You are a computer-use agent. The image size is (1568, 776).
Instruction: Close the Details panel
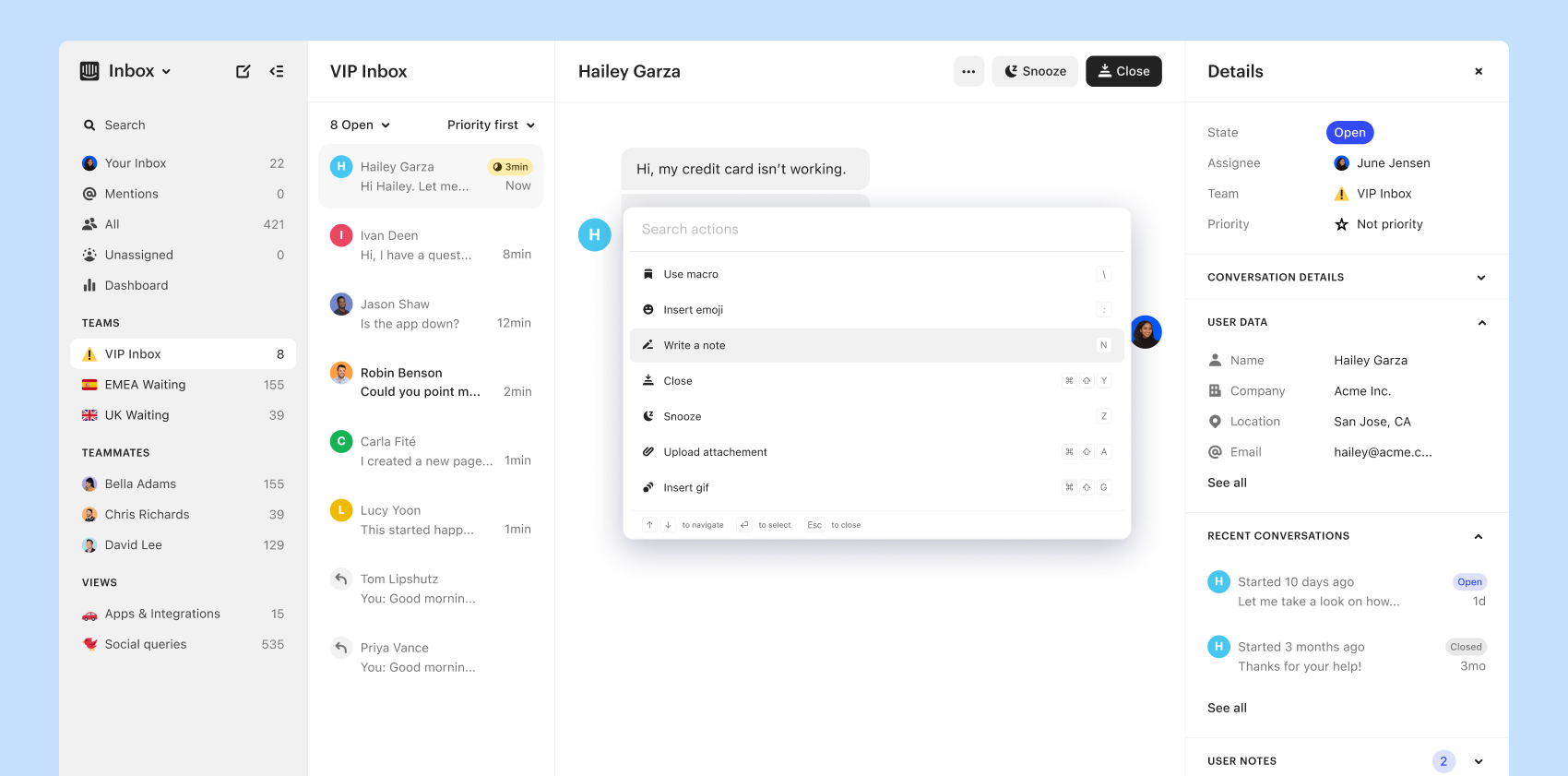[1479, 71]
